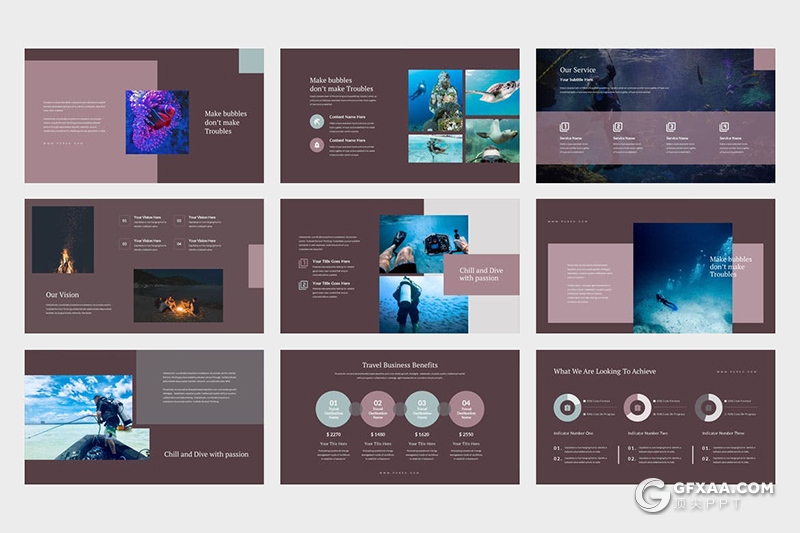Viewport: 800px width, 533px height.
Task: Select the 04 Travel Destination circle
Action: click(466, 408)
